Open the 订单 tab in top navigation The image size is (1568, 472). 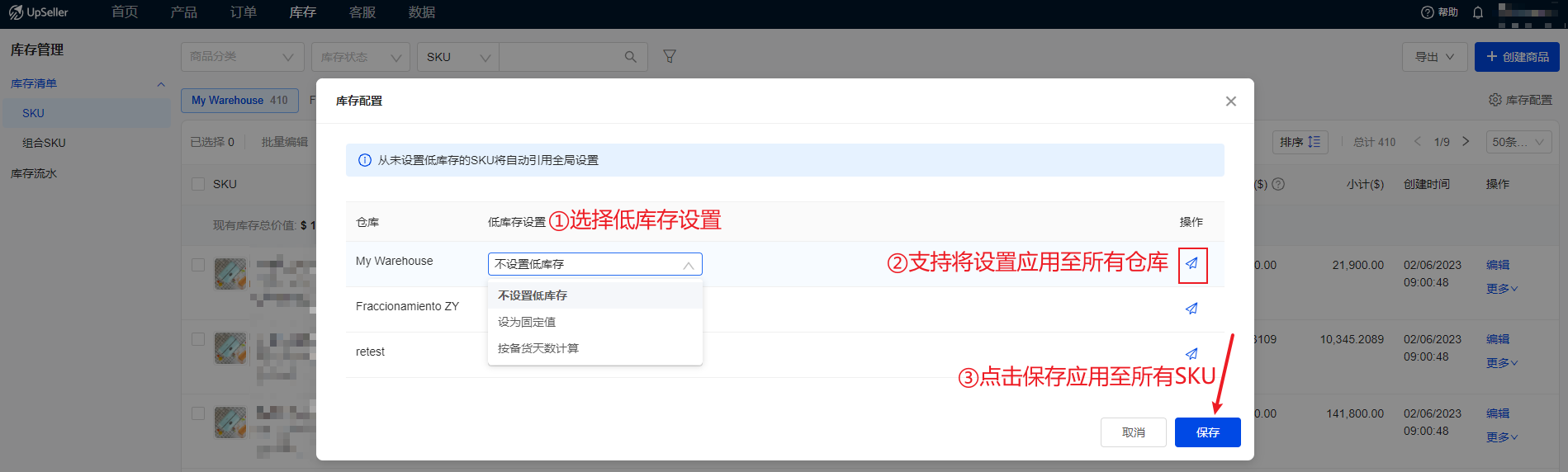click(243, 12)
